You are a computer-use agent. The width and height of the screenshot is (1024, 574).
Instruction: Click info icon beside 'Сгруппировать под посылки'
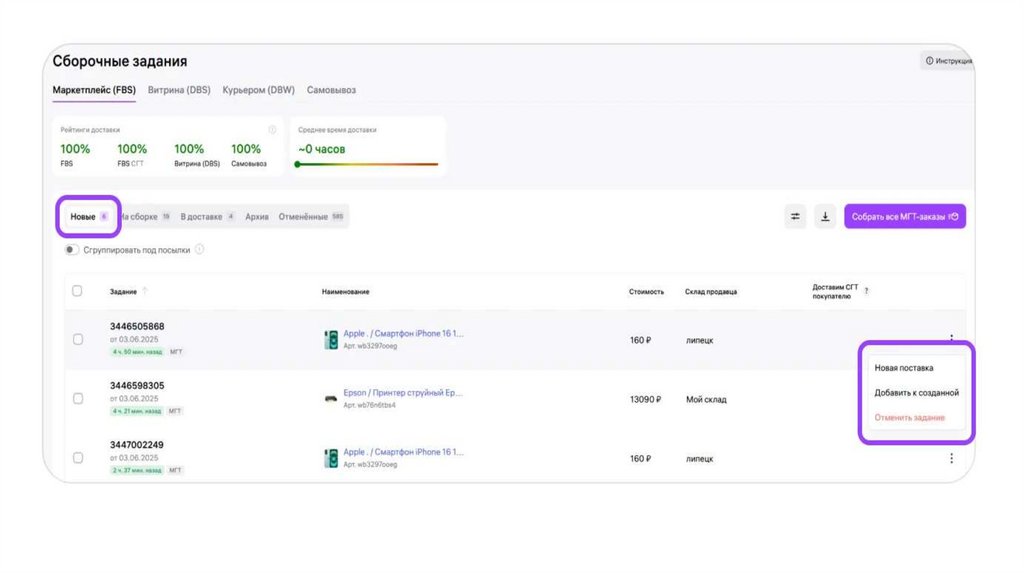tap(199, 250)
